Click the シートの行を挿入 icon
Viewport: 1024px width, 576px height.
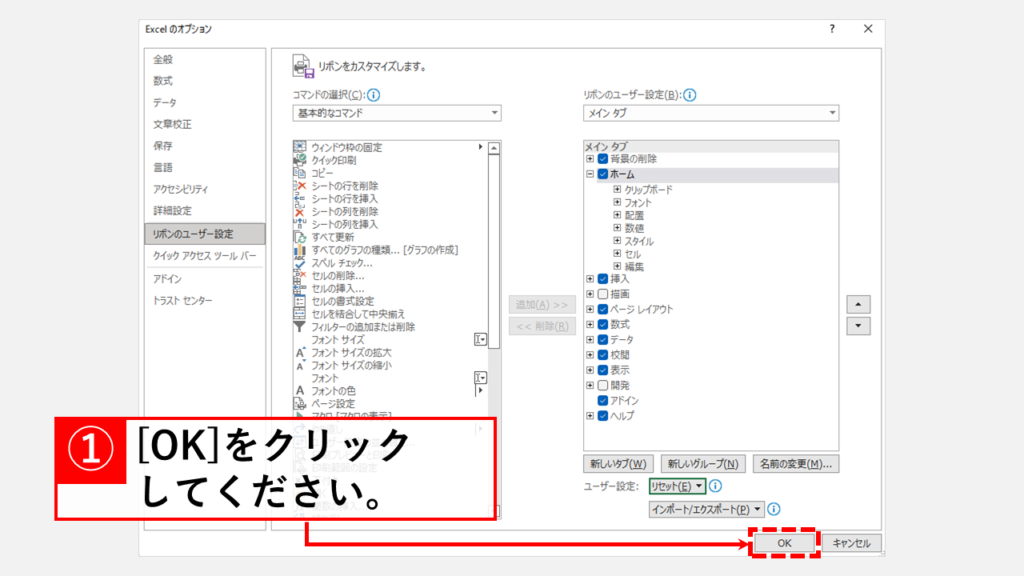300,199
